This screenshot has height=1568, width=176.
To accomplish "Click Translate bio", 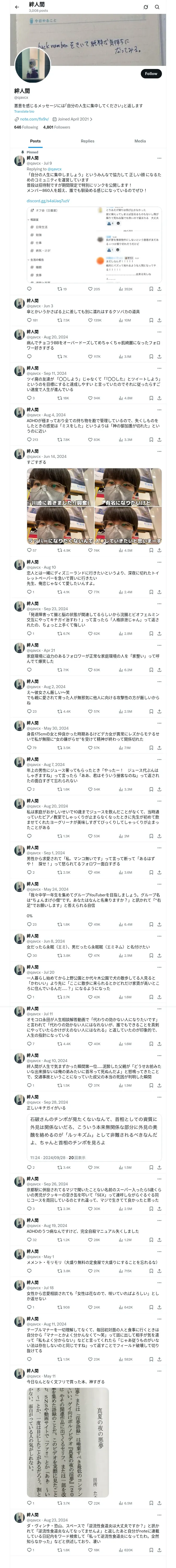I will 24,111.
